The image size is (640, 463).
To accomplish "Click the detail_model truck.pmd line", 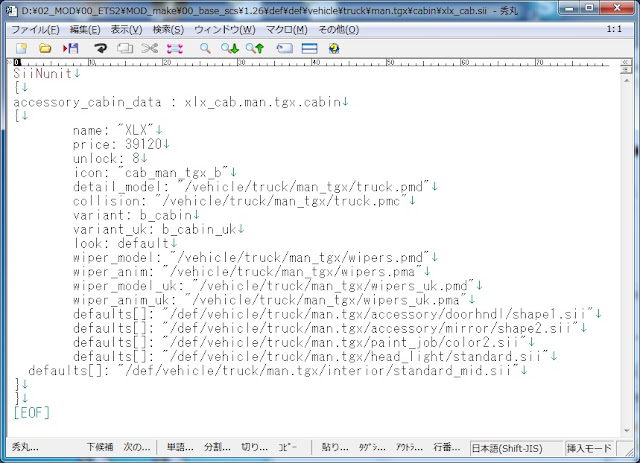I will click(x=255, y=187).
